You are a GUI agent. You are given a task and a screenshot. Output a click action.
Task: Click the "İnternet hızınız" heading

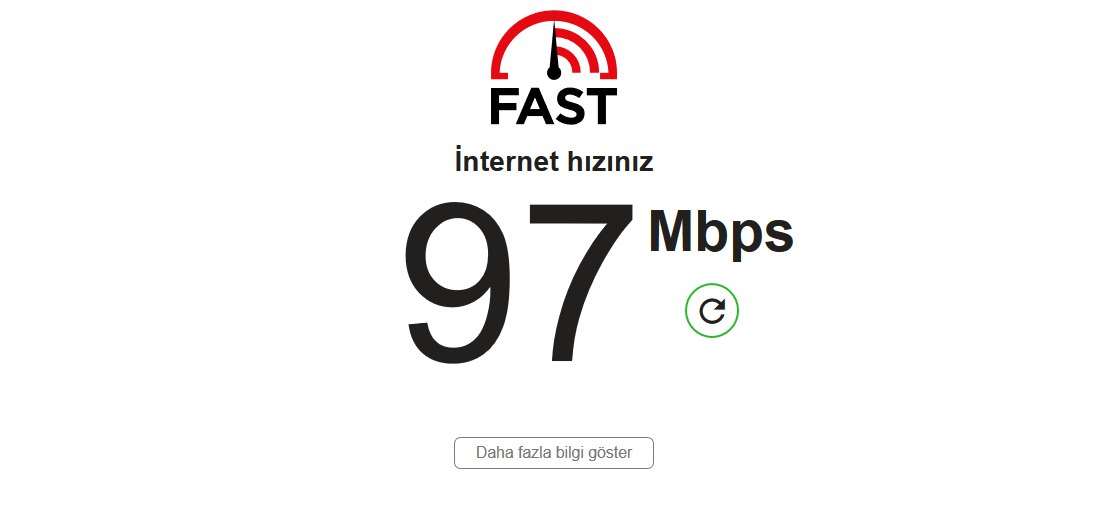554,162
